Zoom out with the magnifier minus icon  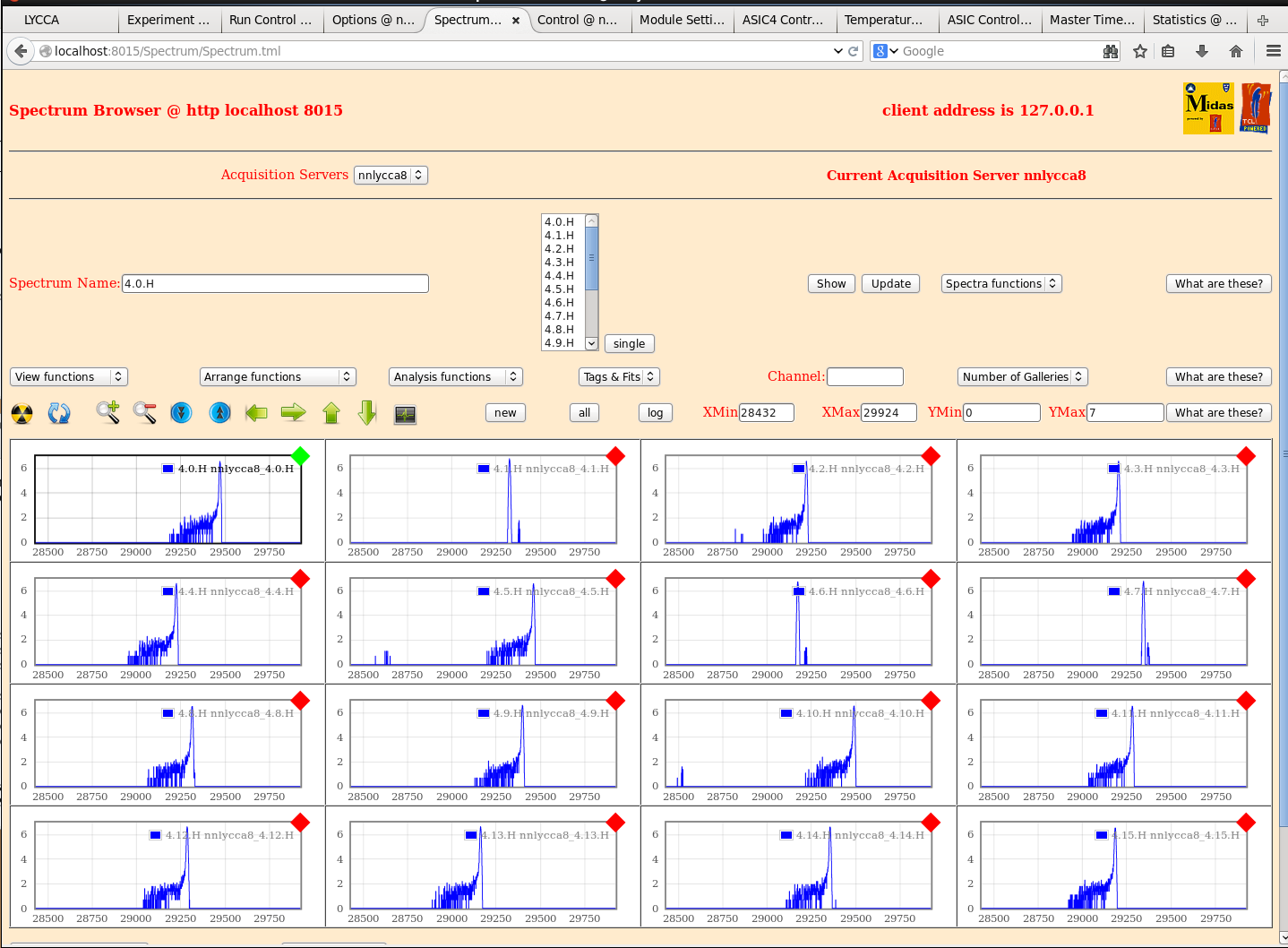(x=144, y=412)
